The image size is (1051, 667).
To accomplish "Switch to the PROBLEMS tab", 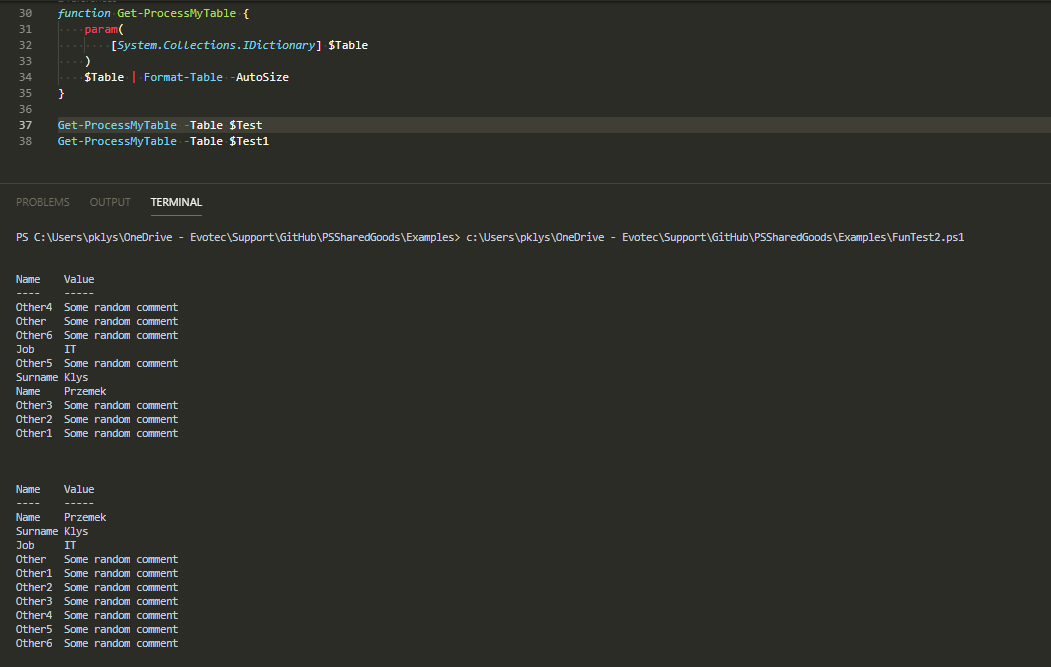I will coord(42,202).
